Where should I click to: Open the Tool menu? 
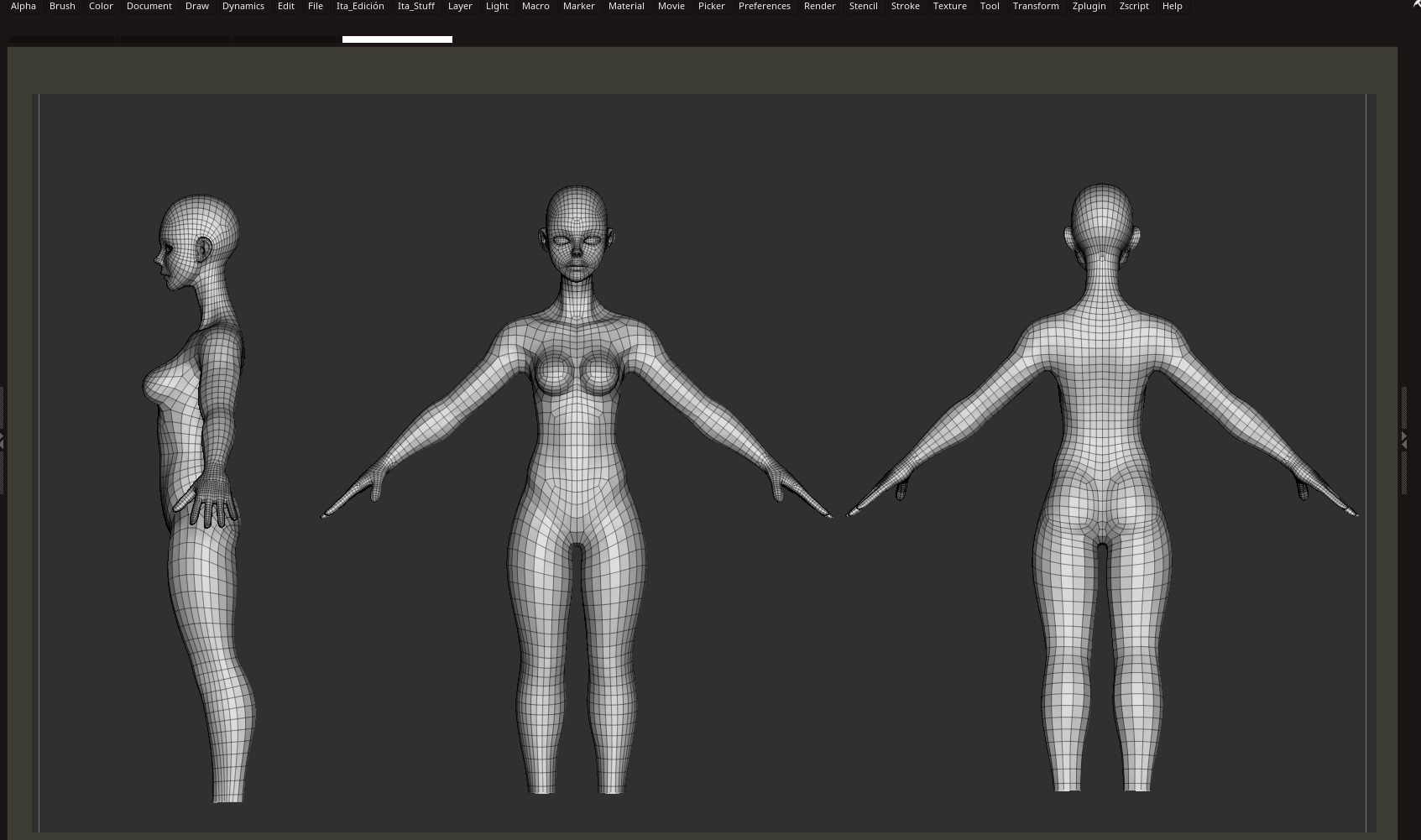(x=990, y=6)
